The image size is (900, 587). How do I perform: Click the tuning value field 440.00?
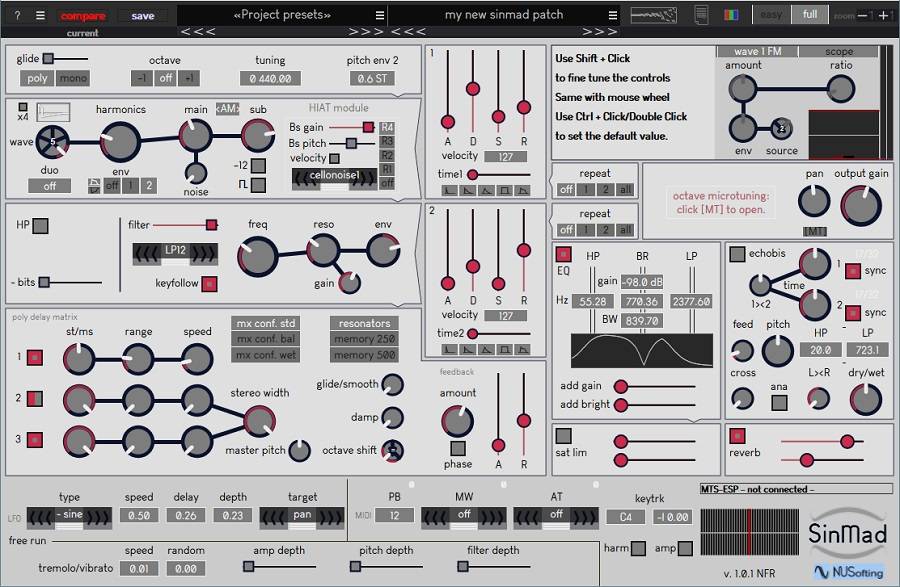click(270, 79)
